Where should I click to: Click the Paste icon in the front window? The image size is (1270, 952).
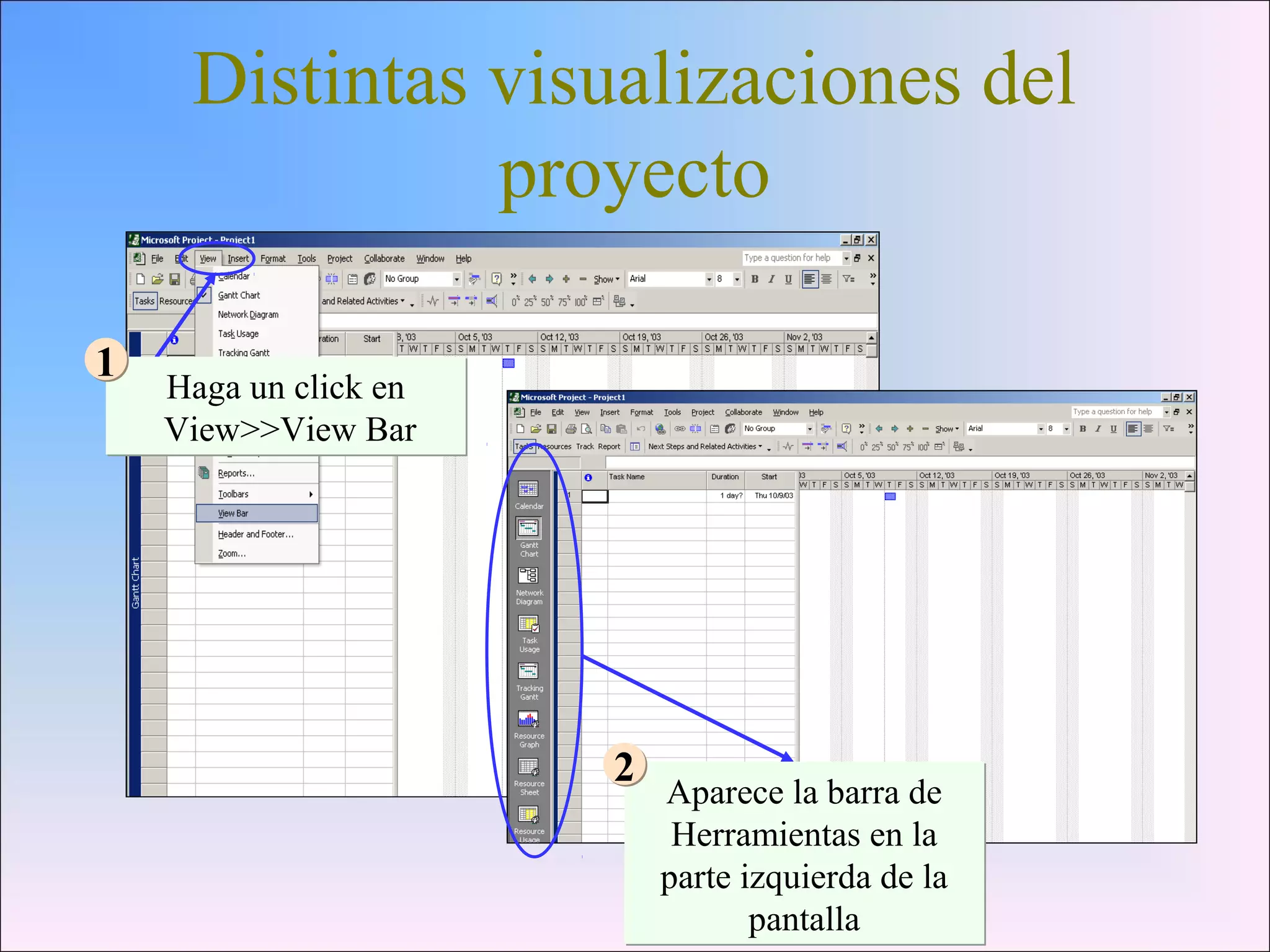[621, 428]
